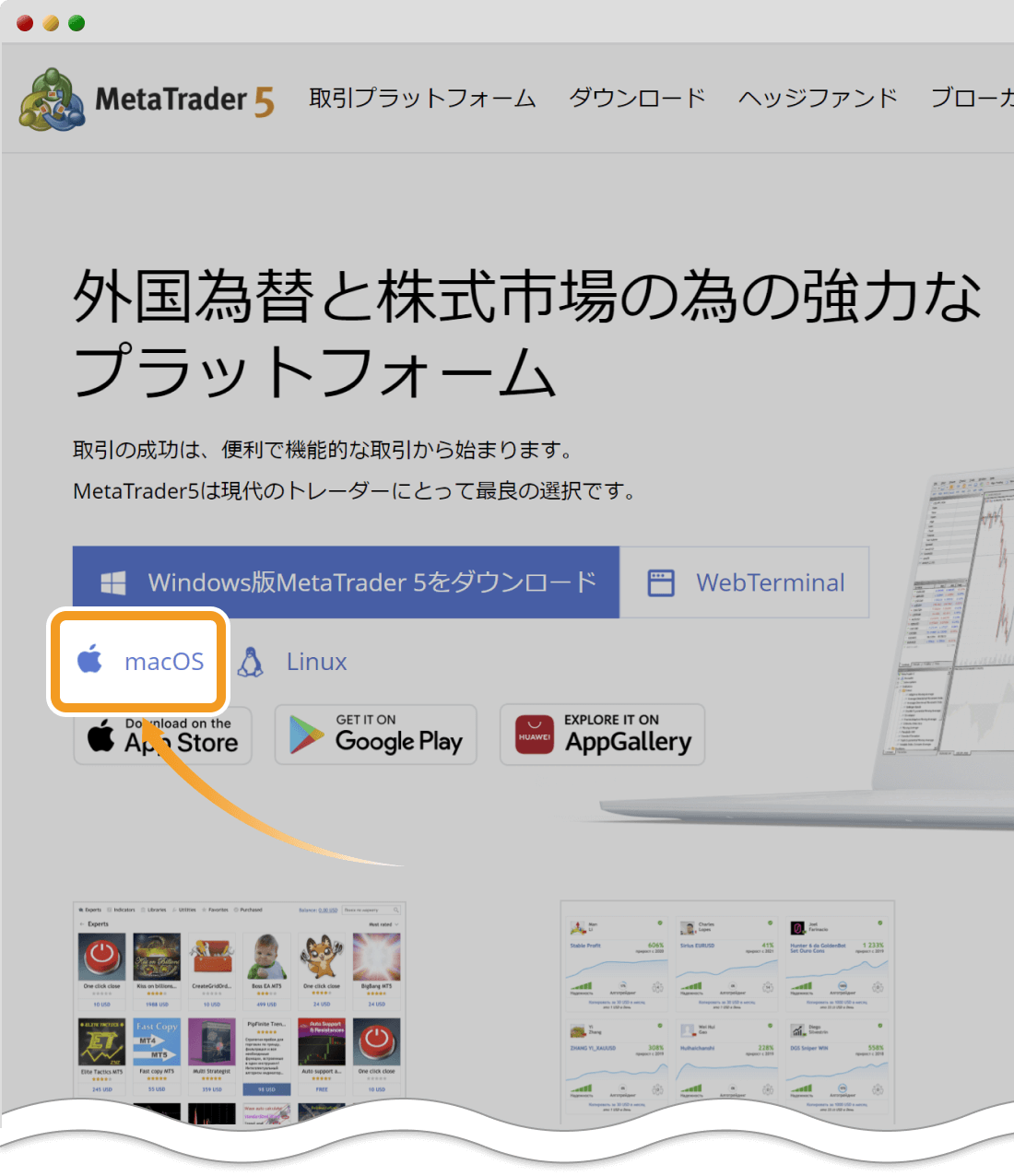The image size is (1014, 1176).
Task: Click Joel Farinacio avatar in signals
Action: 797,927
